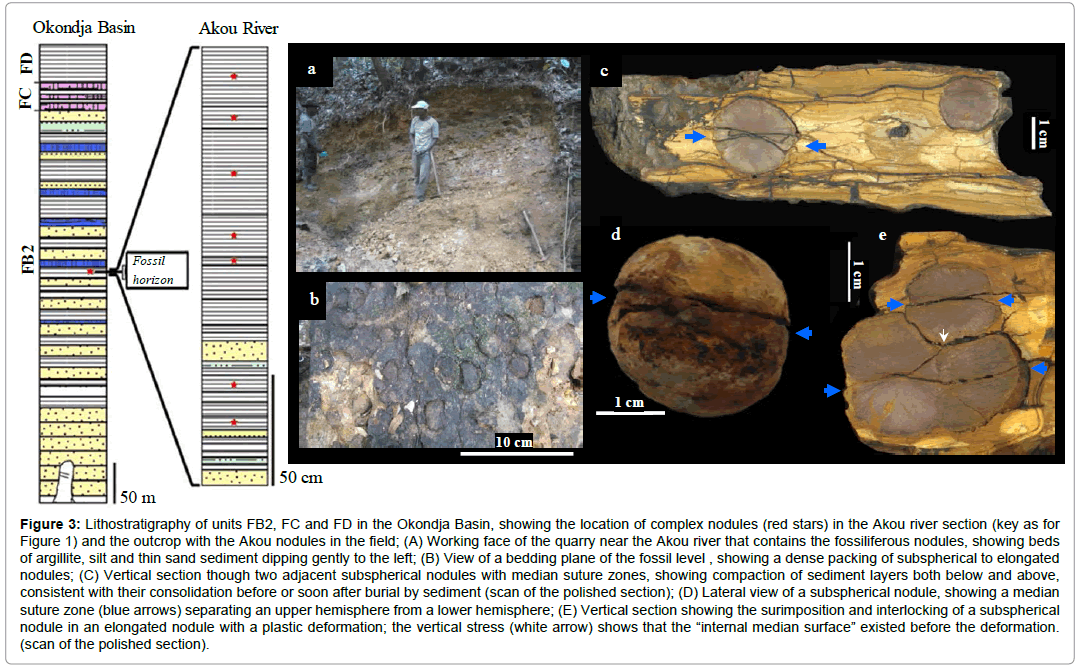Click the pointing finger symbol at Okondja column base

(x=64, y=480)
